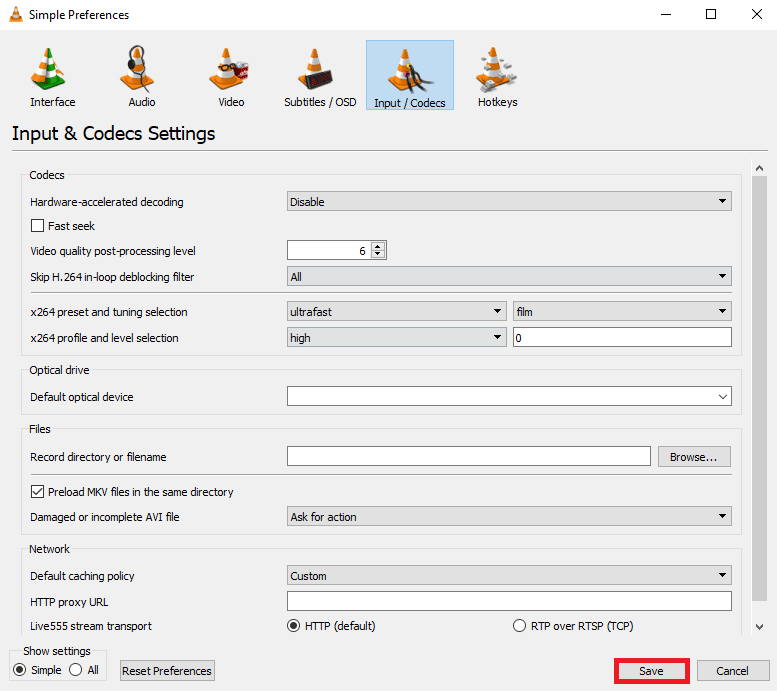Open the Default caching policy dropdown

(509, 576)
